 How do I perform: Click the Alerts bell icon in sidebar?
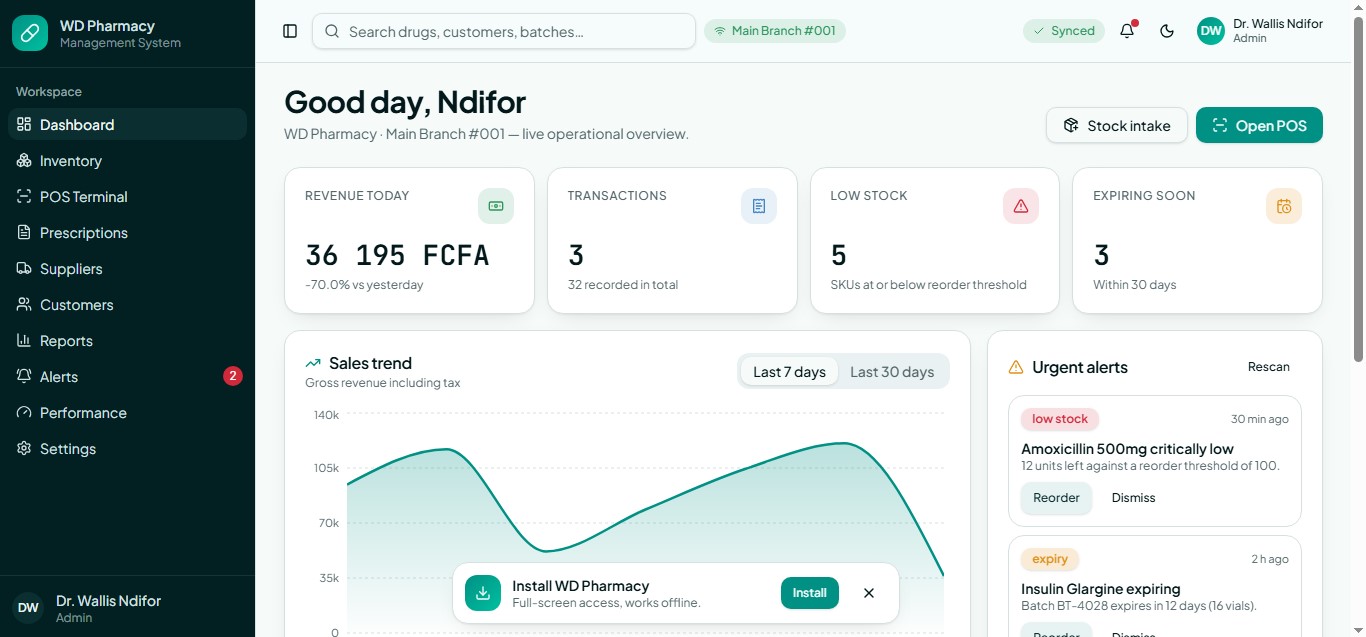click(x=24, y=377)
